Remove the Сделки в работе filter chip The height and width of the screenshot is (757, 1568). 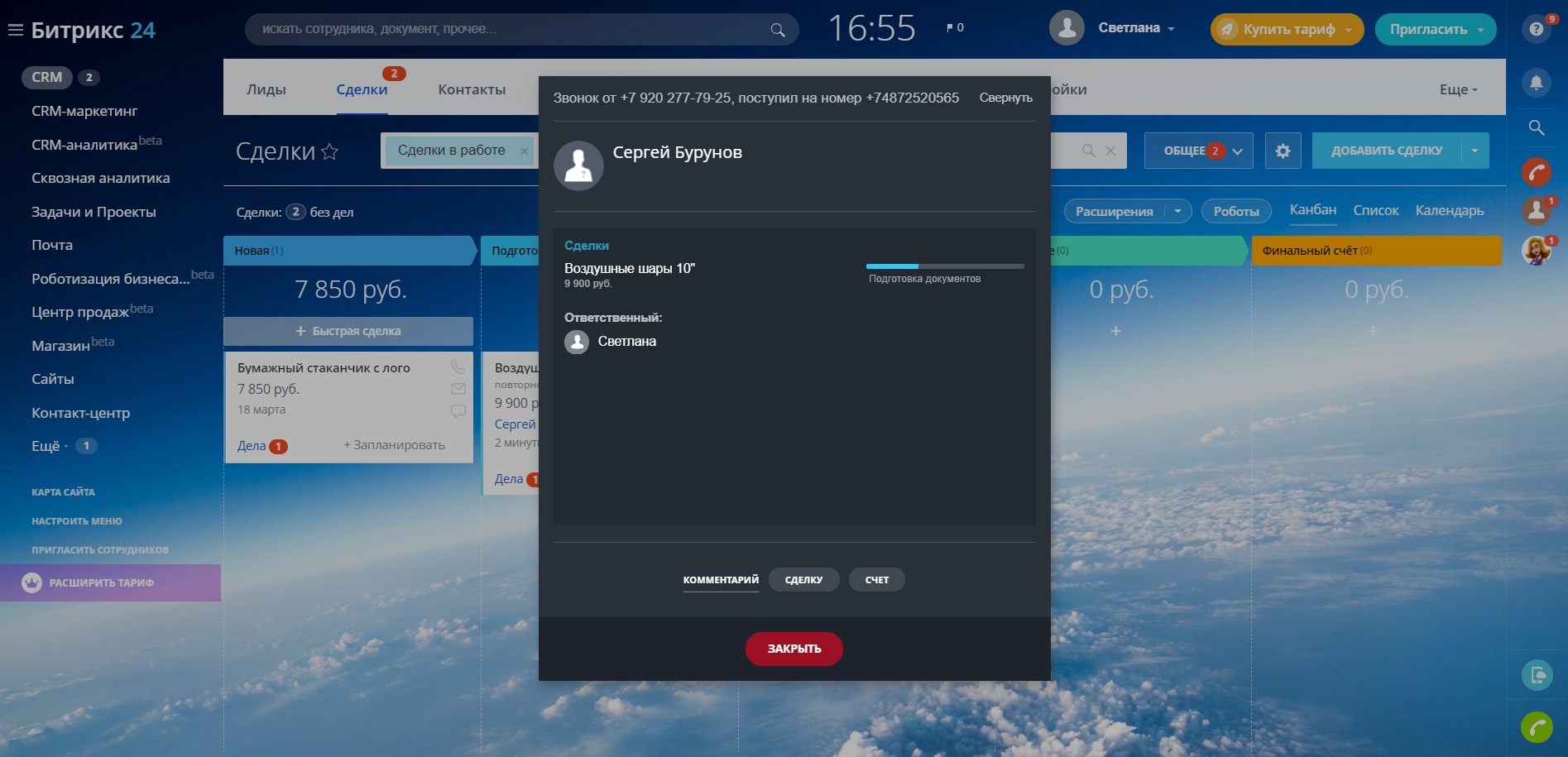[524, 151]
